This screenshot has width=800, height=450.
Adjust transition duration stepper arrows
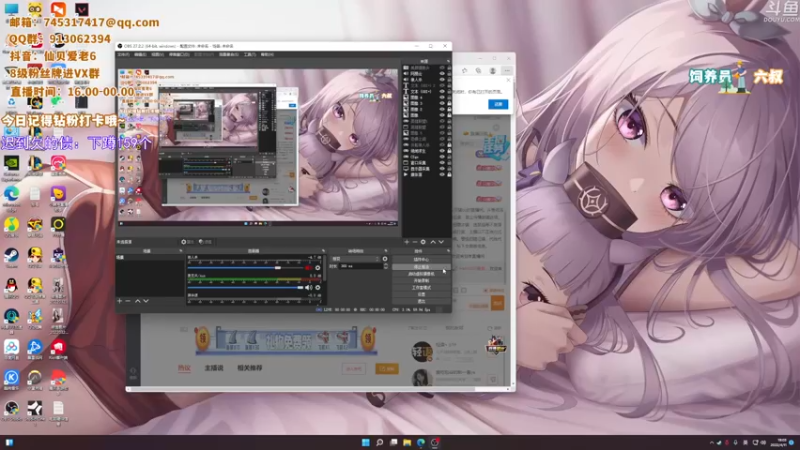point(385,266)
